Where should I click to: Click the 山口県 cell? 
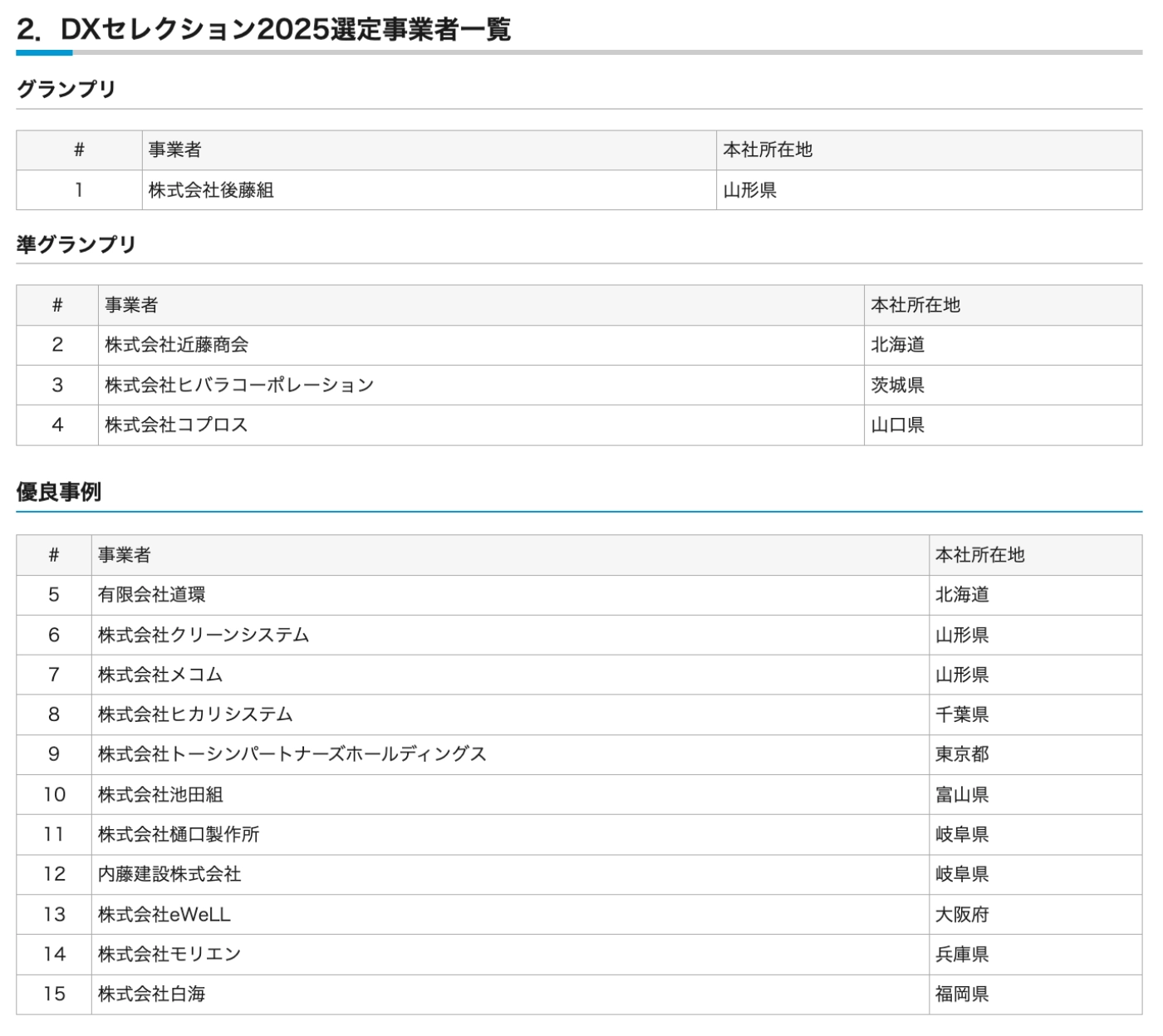tap(1003, 425)
